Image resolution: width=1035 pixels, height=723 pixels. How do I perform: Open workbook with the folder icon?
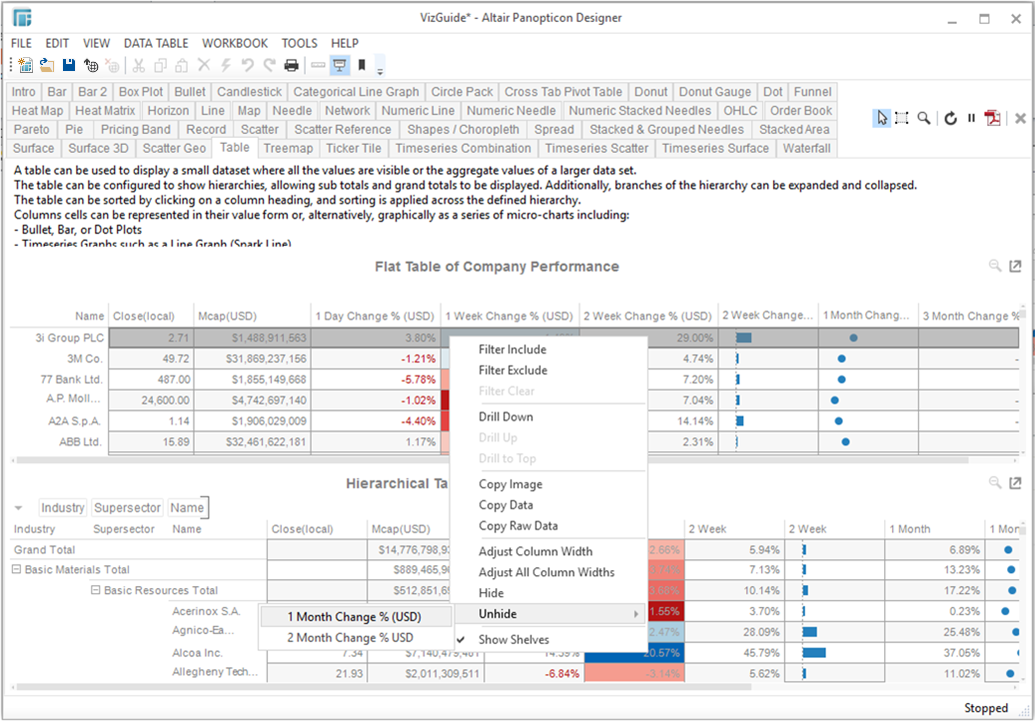click(x=47, y=66)
